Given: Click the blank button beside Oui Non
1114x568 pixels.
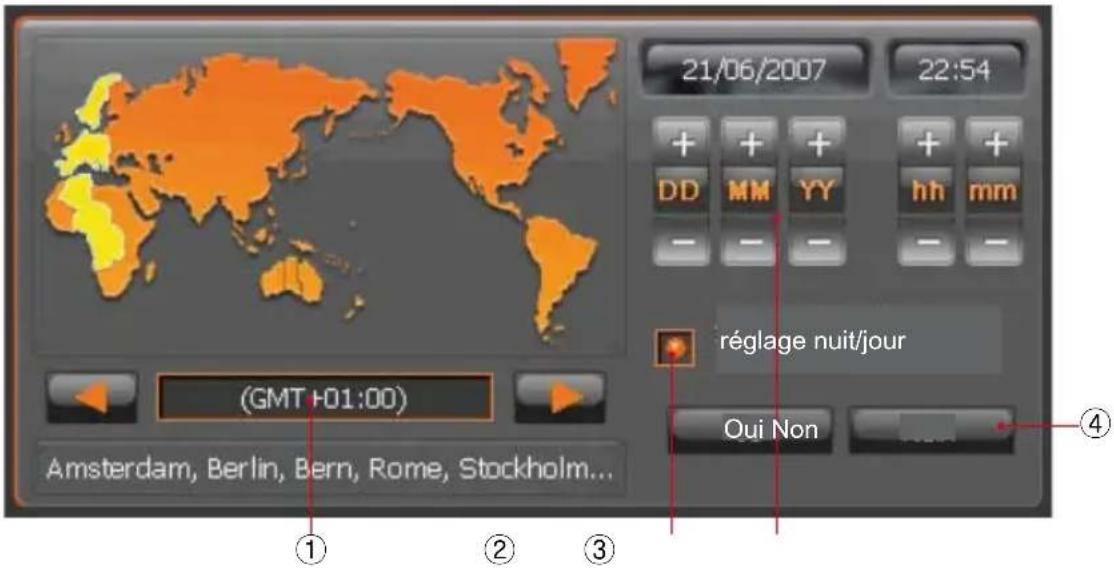Looking at the screenshot, I should tap(931, 429).
